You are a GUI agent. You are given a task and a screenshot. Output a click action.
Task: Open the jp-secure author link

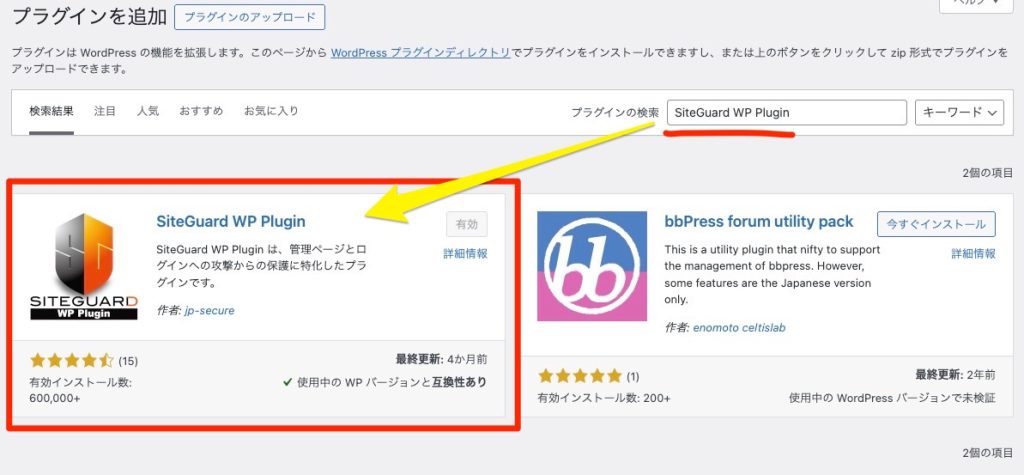(209, 310)
